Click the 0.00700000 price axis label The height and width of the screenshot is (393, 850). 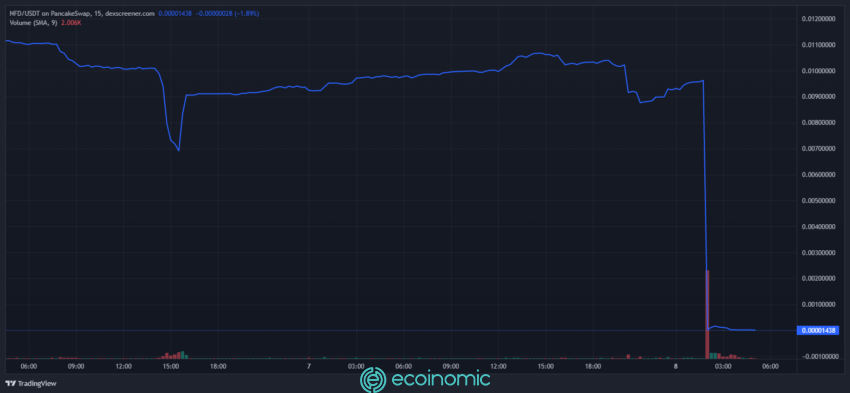pos(819,149)
